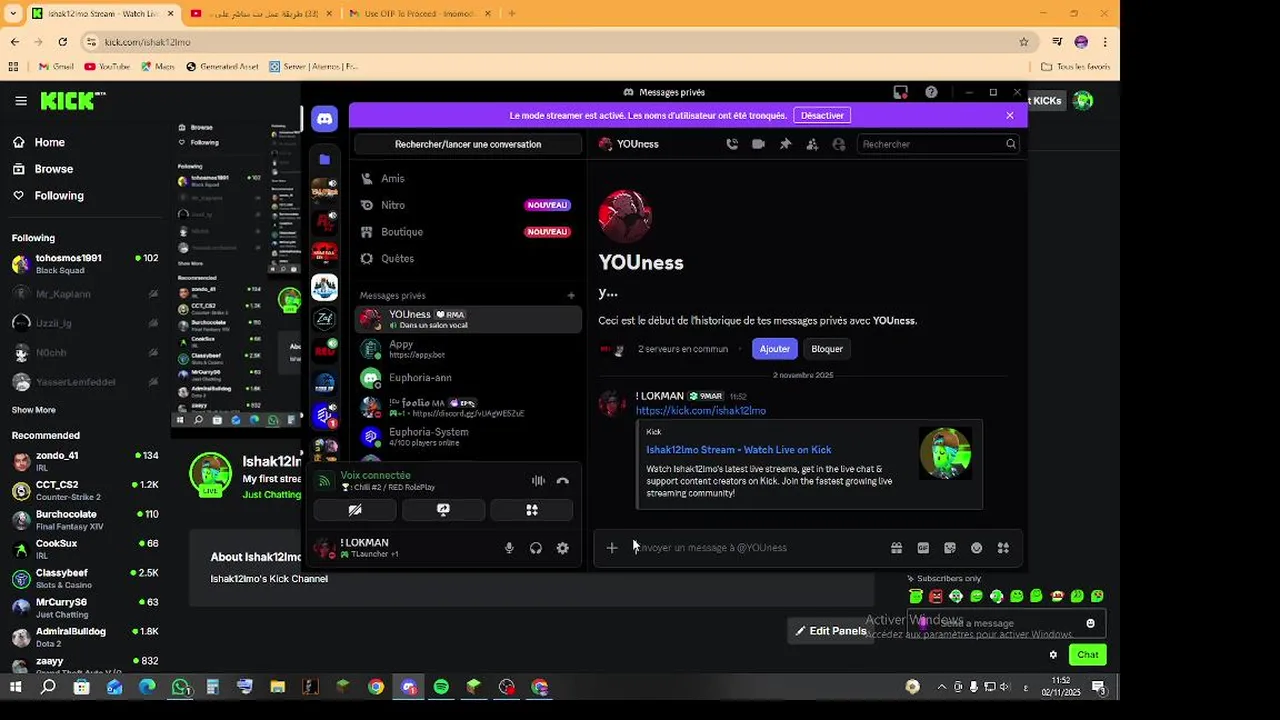Start a video call with YOUness
Viewport: 1280px width, 720px height.
click(758, 144)
